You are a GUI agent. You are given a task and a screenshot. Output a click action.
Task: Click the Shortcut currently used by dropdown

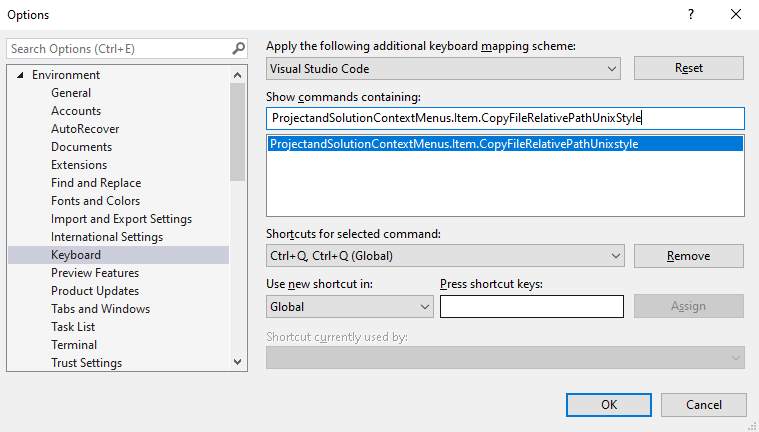point(505,357)
